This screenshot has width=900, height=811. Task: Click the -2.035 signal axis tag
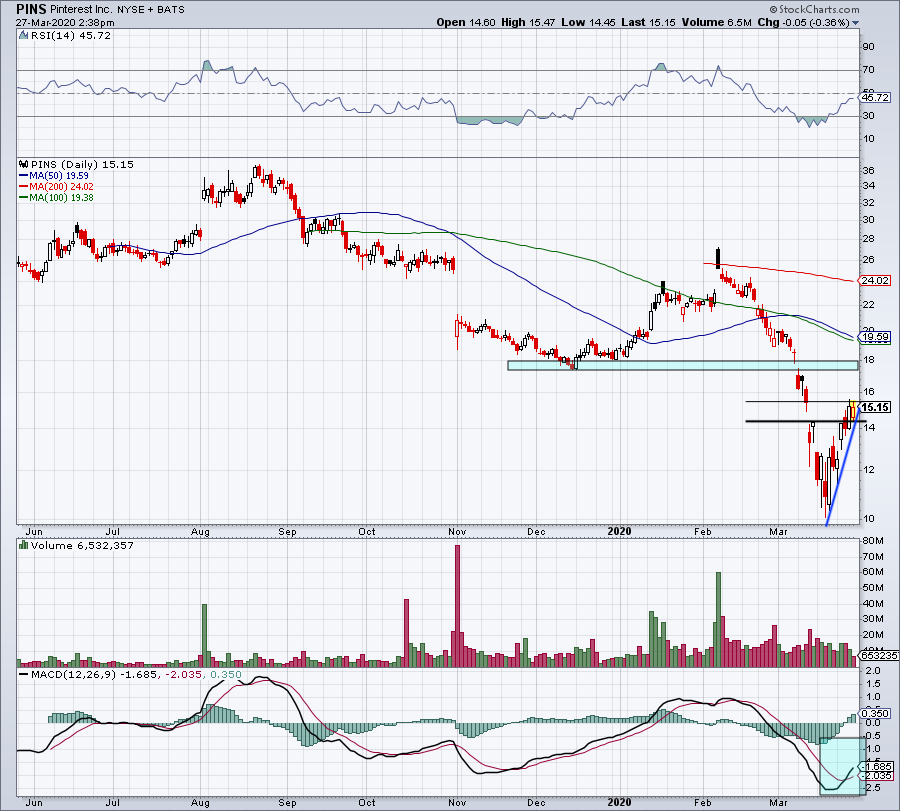(x=876, y=776)
